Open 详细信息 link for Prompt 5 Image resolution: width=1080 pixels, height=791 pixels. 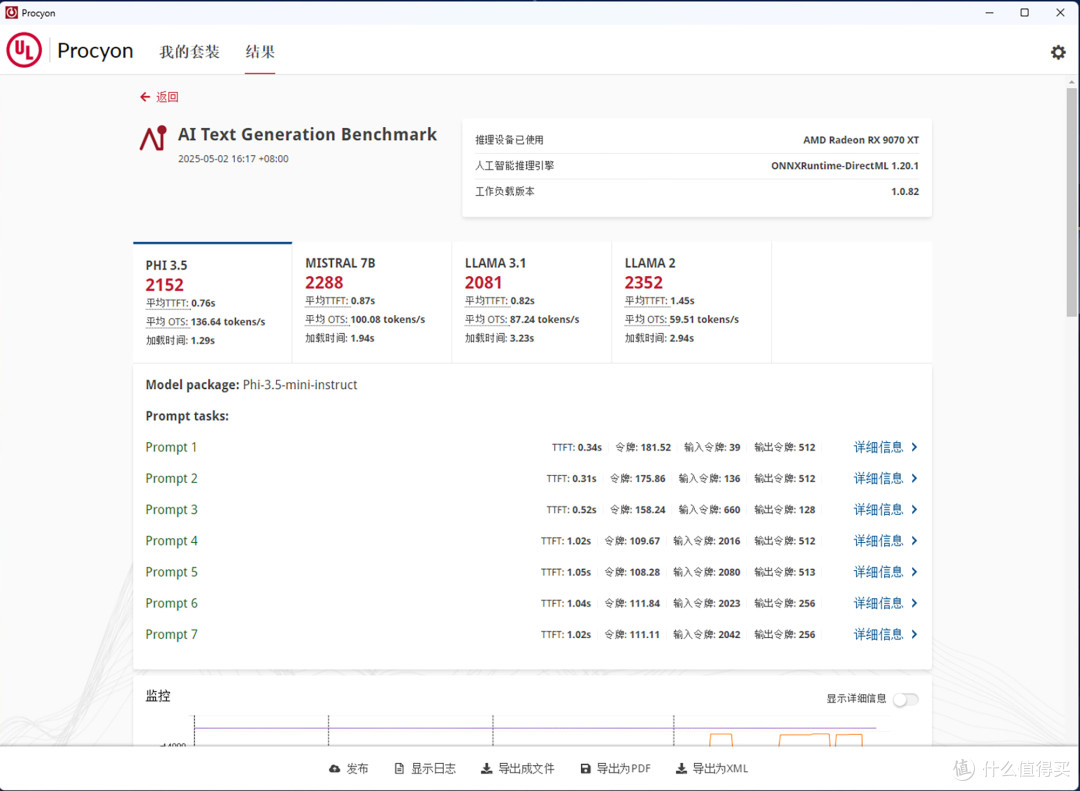coord(878,572)
